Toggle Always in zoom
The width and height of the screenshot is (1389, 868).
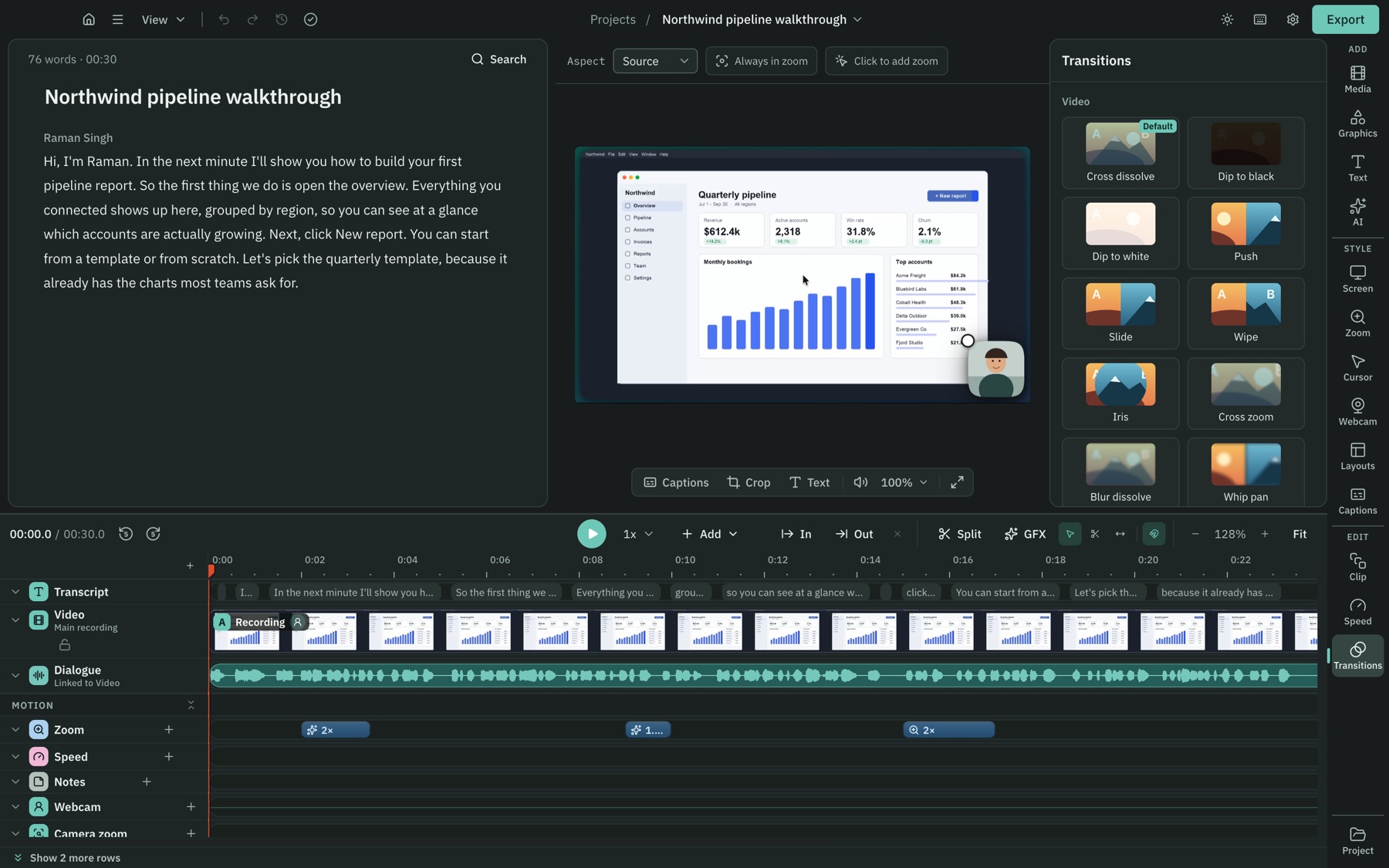(761, 61)
